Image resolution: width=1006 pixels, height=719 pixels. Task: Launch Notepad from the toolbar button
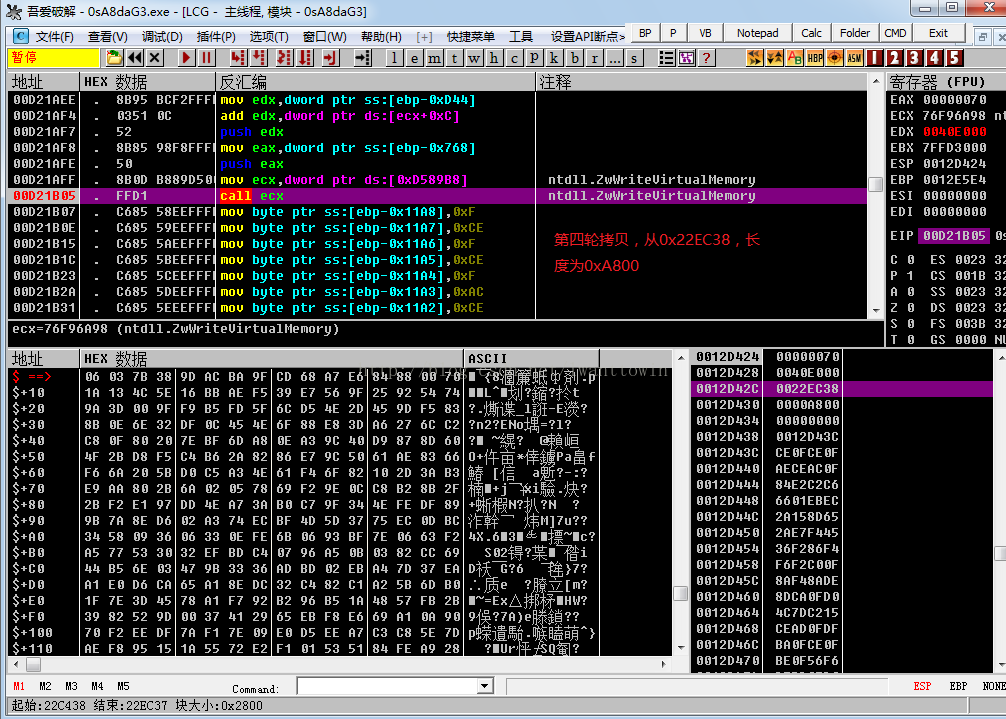(758, 33)
